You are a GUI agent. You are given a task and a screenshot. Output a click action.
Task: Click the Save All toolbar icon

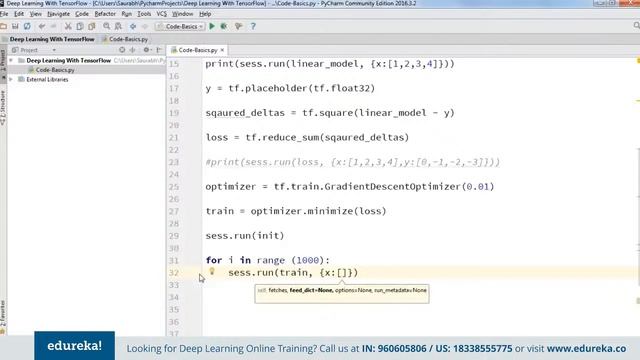[x=15, y=26]
